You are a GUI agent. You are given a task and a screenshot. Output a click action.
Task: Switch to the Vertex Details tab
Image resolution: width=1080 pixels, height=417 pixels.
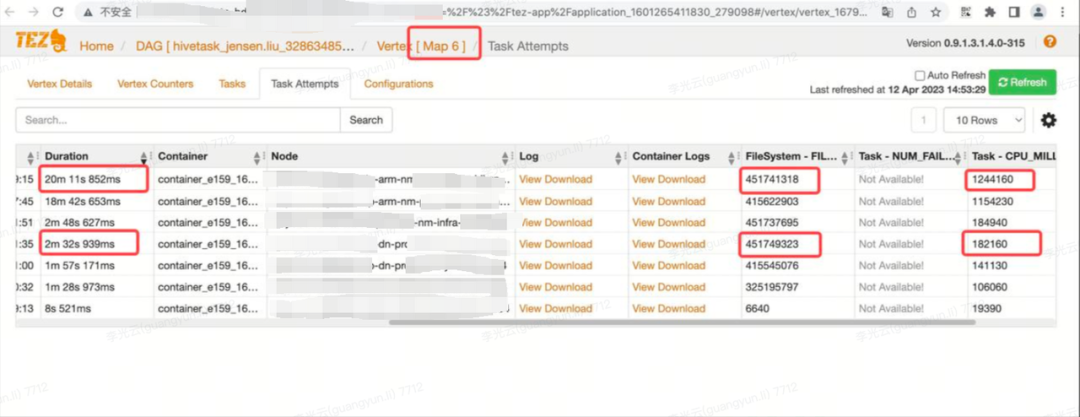59,84
